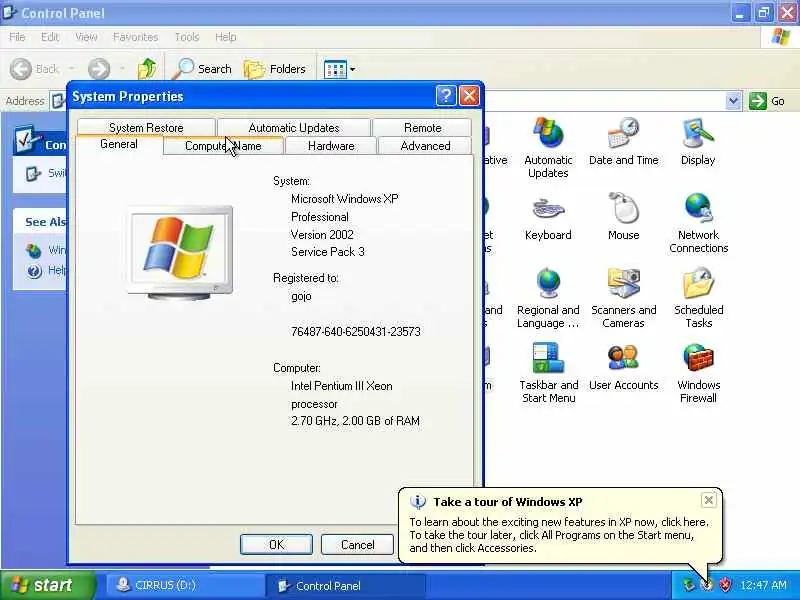This screenshot has width=800, height=600.
Task: Open the File menu
Action: pyautogui.click(x=17, y=37)
